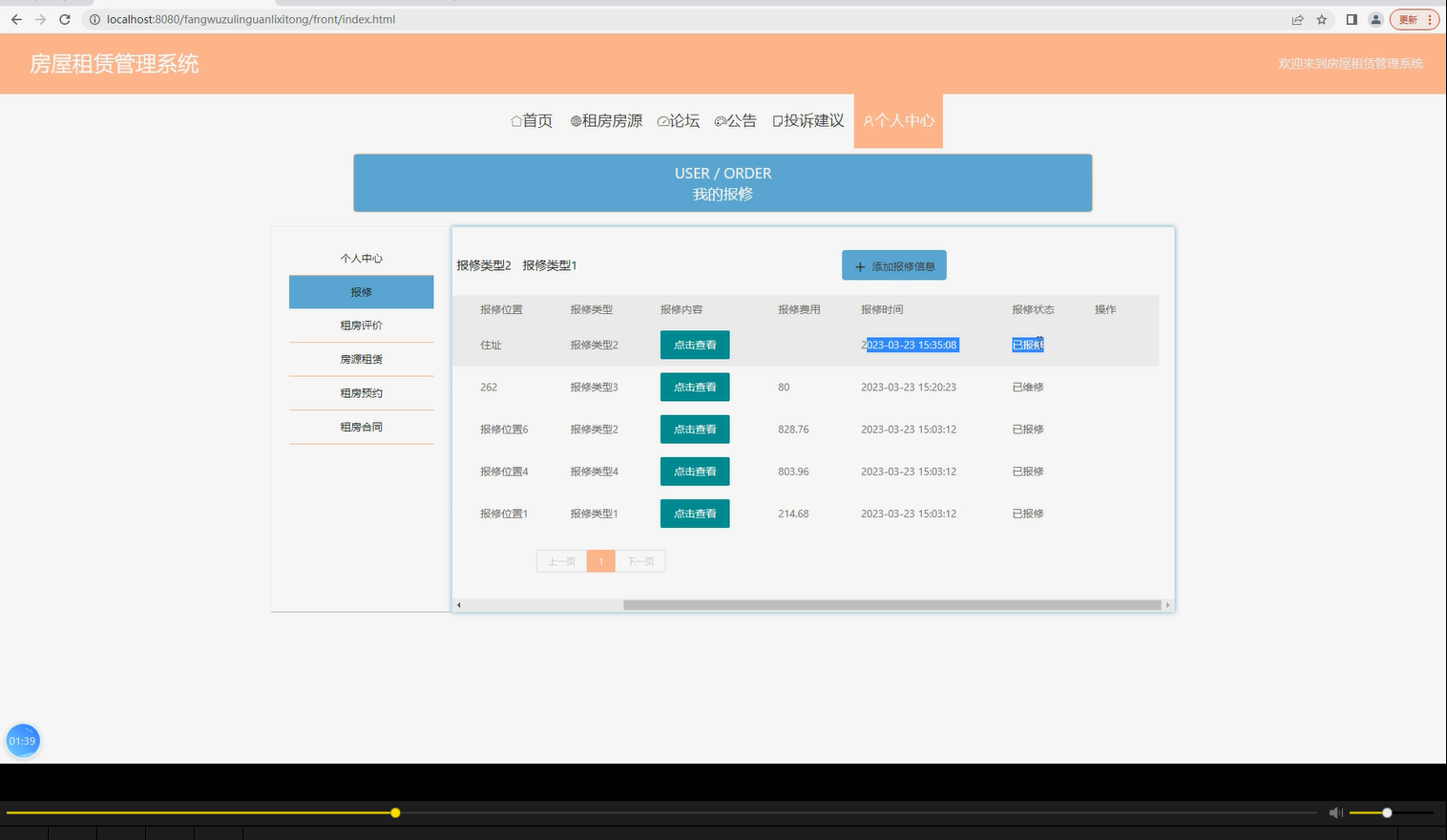Click the 214.68 fee cell
The image size is (1447, 840).
793,514
